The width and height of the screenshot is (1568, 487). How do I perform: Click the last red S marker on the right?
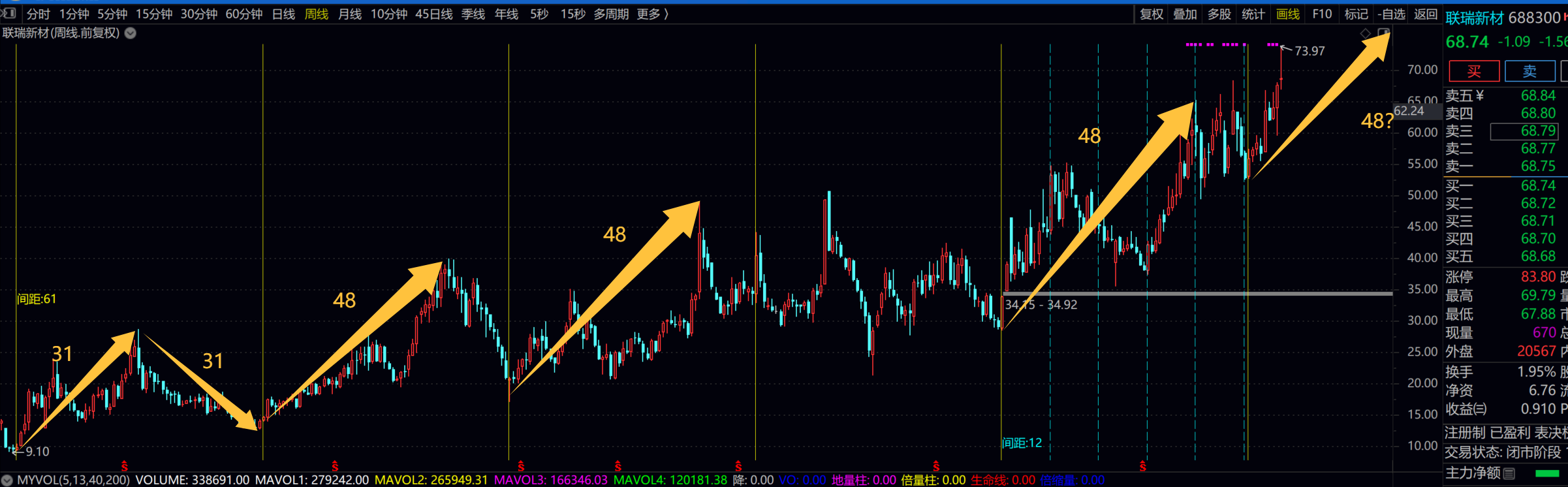1142,466
